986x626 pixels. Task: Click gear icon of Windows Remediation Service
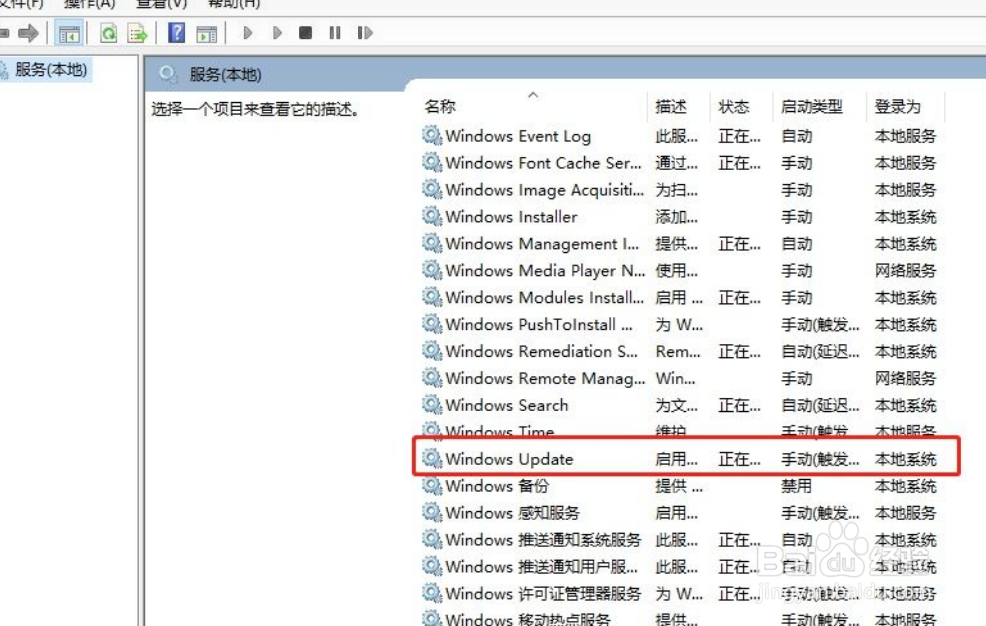[x=432, y=351]
